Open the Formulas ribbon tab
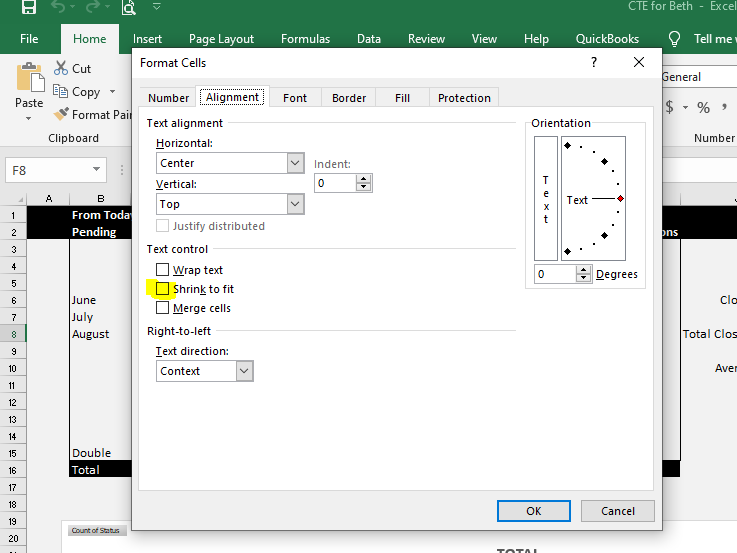 306,39
